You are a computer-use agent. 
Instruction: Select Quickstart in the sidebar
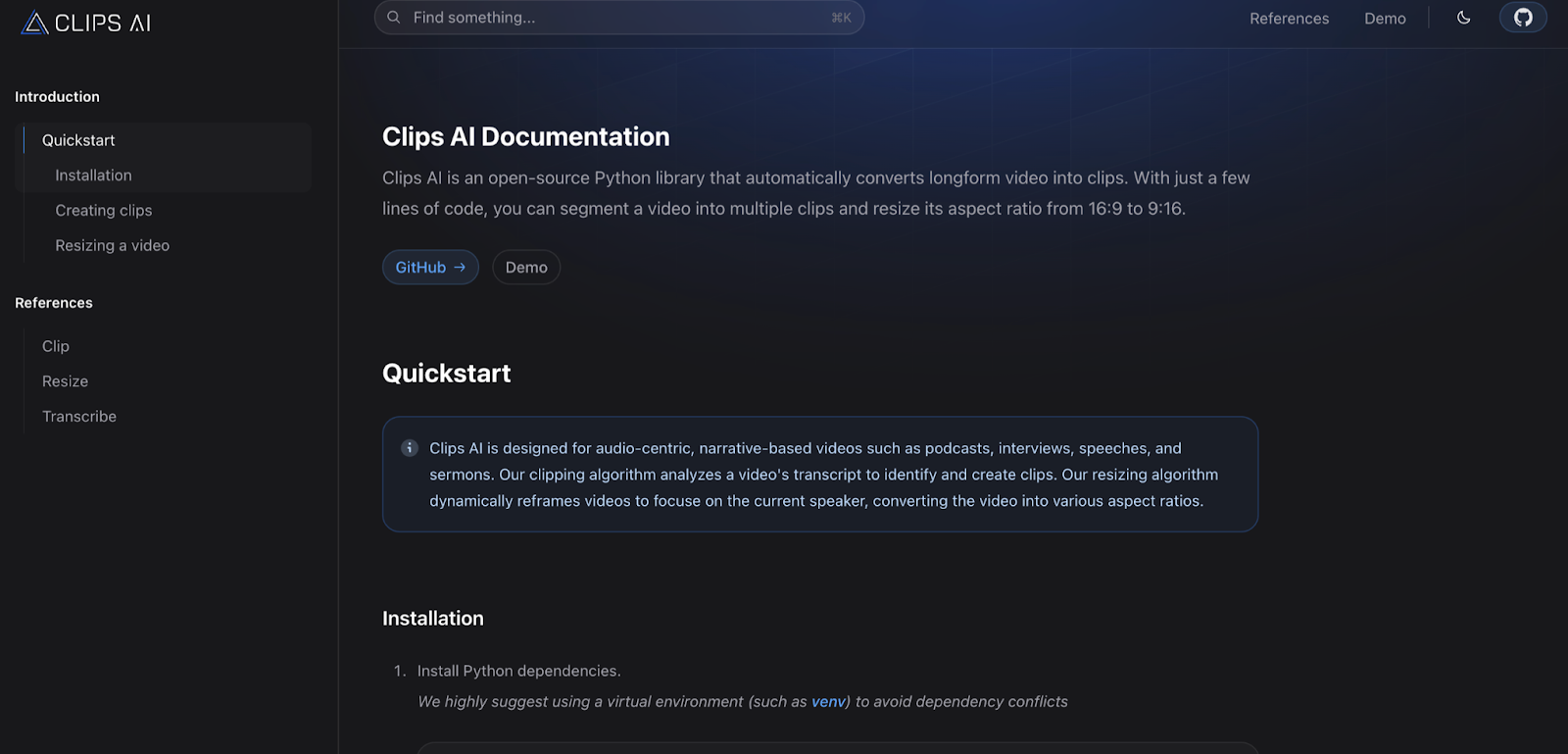coord(78,140)
